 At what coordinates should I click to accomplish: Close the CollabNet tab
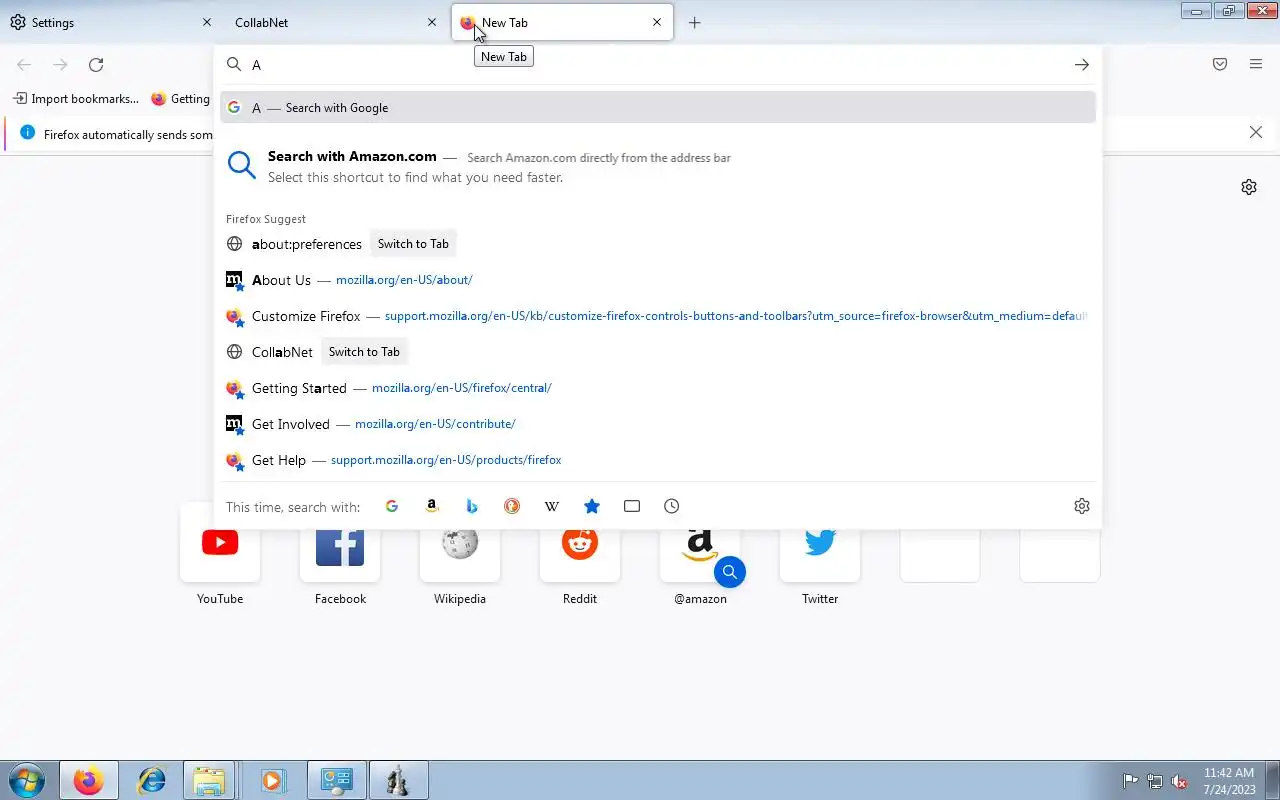[432, 22]
